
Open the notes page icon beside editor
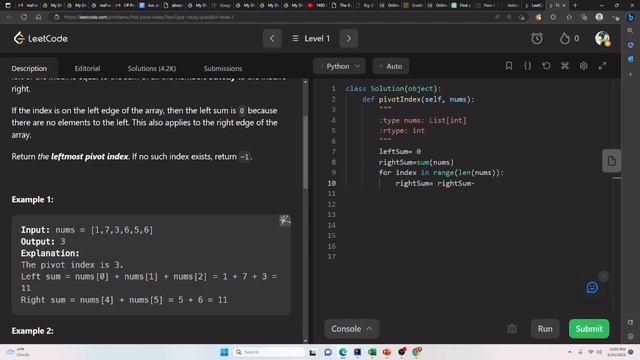tap(611, 161)
